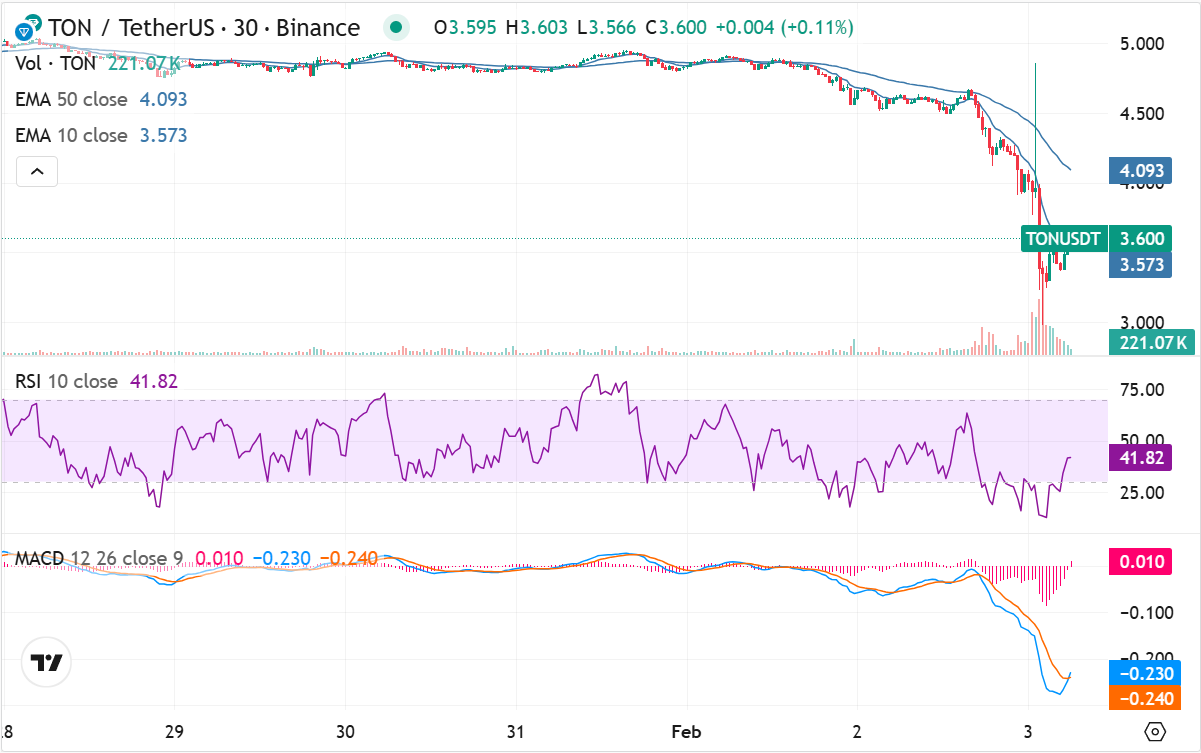Click the purple "41.82" RSI axis label
Screen dimensions: 1201x753
pyautogui.click(x=1141, y=457)
